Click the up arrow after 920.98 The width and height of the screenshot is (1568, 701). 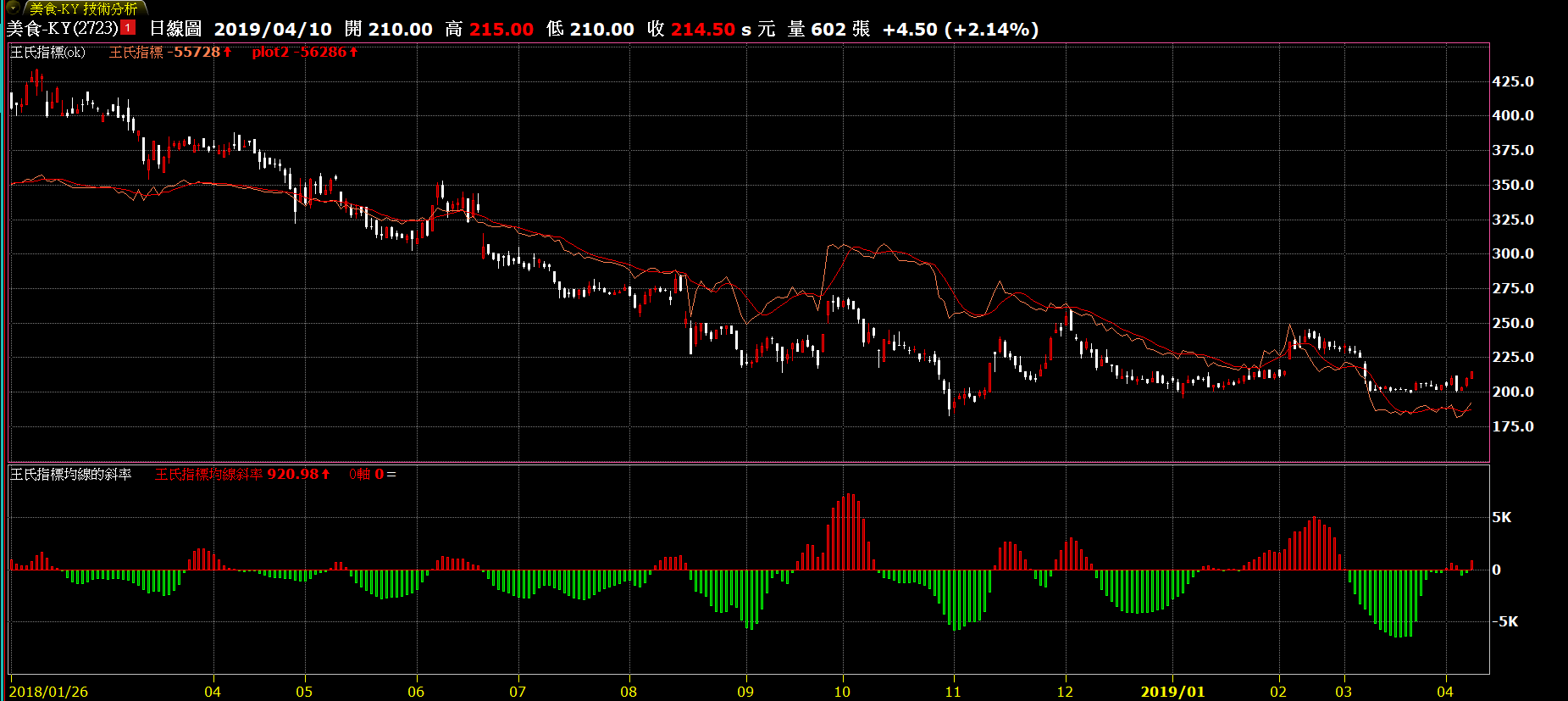click(x=326, y=475)
